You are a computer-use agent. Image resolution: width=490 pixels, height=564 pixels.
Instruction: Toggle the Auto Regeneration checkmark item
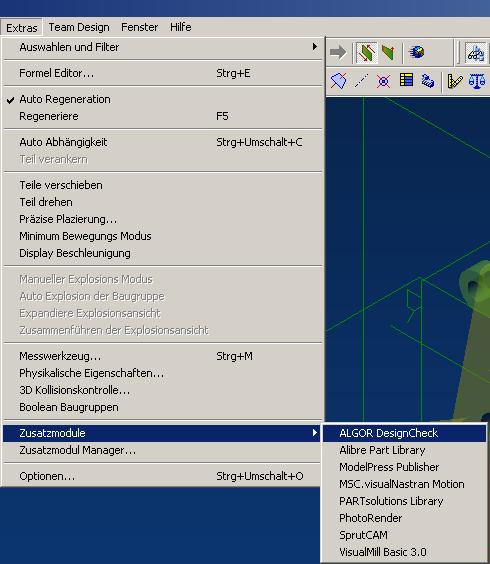[x=163, y=99]
